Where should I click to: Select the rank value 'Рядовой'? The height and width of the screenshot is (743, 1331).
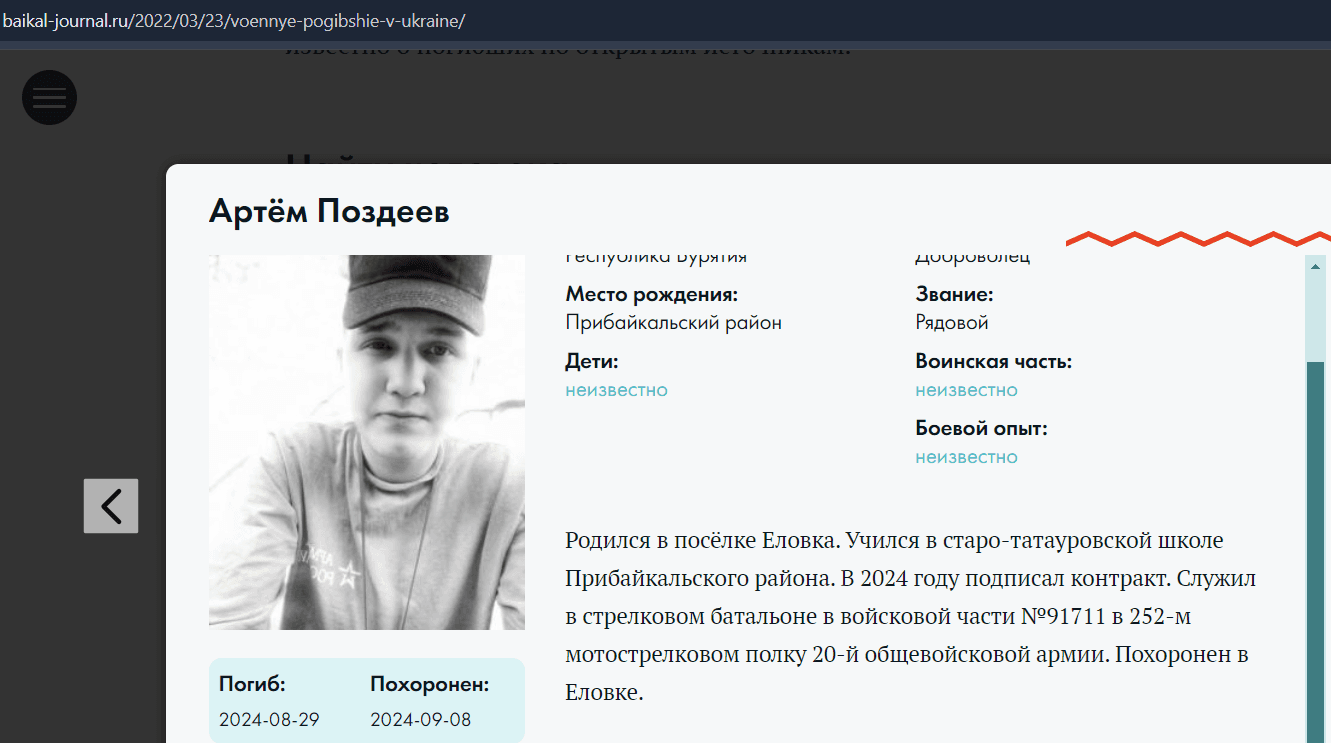pyautogui.click(x=951, y=323)
